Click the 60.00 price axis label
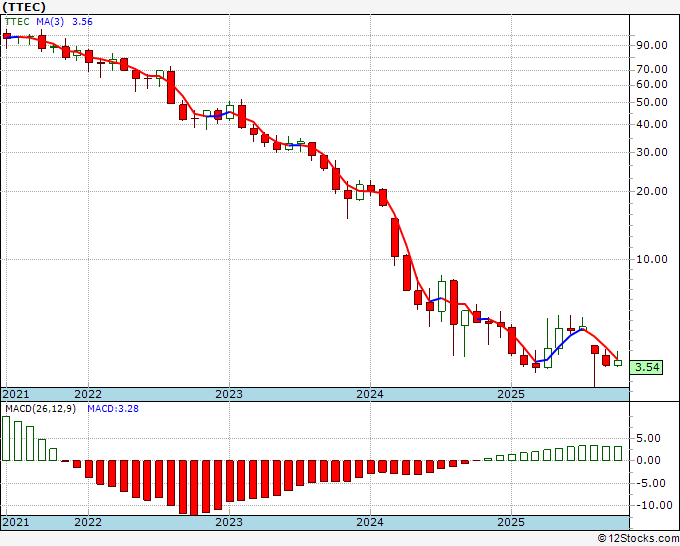Image resolution: width=680 pixels, height=546 pixels. click(651, 84)
